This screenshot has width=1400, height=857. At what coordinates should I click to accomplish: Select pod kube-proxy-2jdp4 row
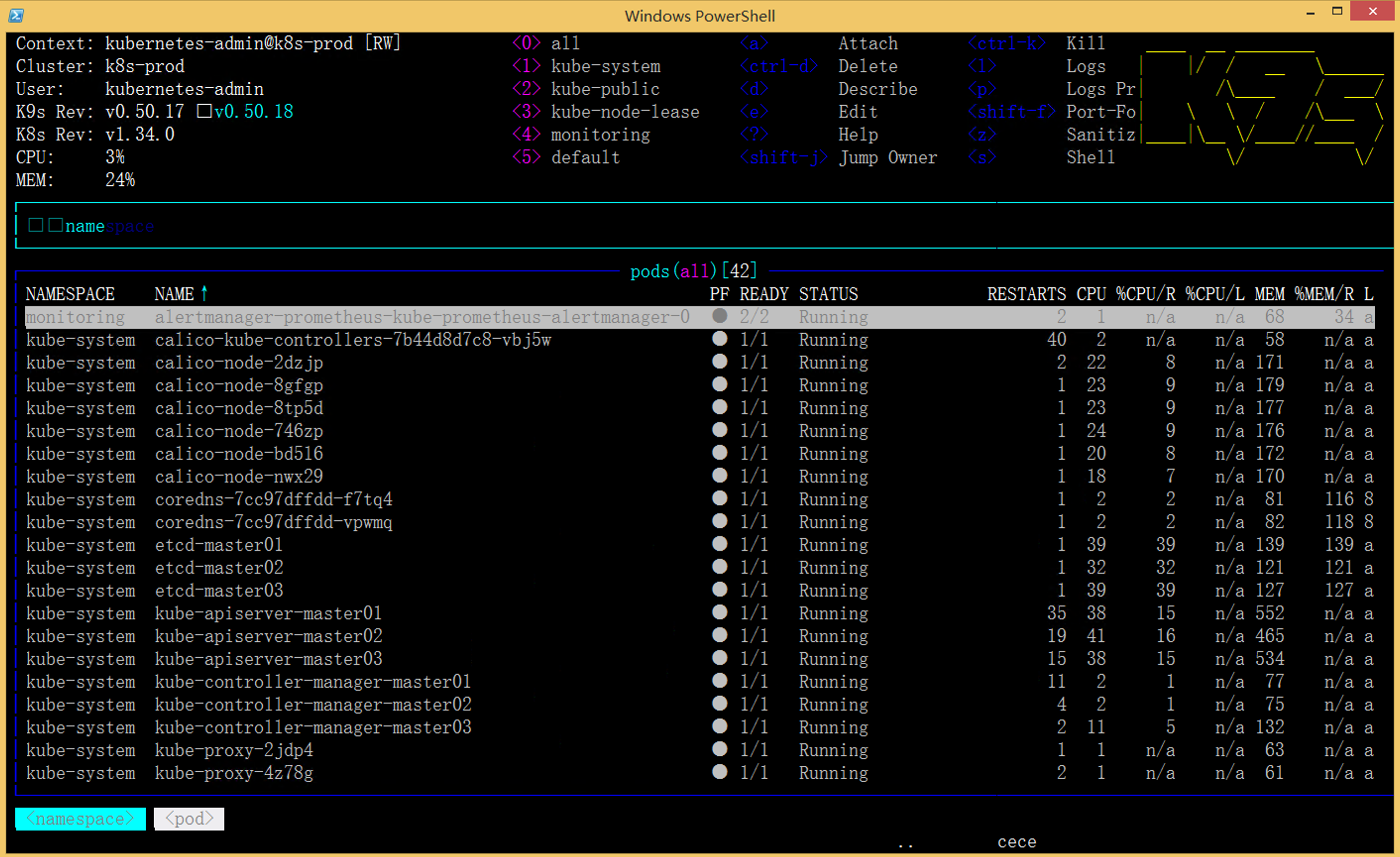(700, 749)
